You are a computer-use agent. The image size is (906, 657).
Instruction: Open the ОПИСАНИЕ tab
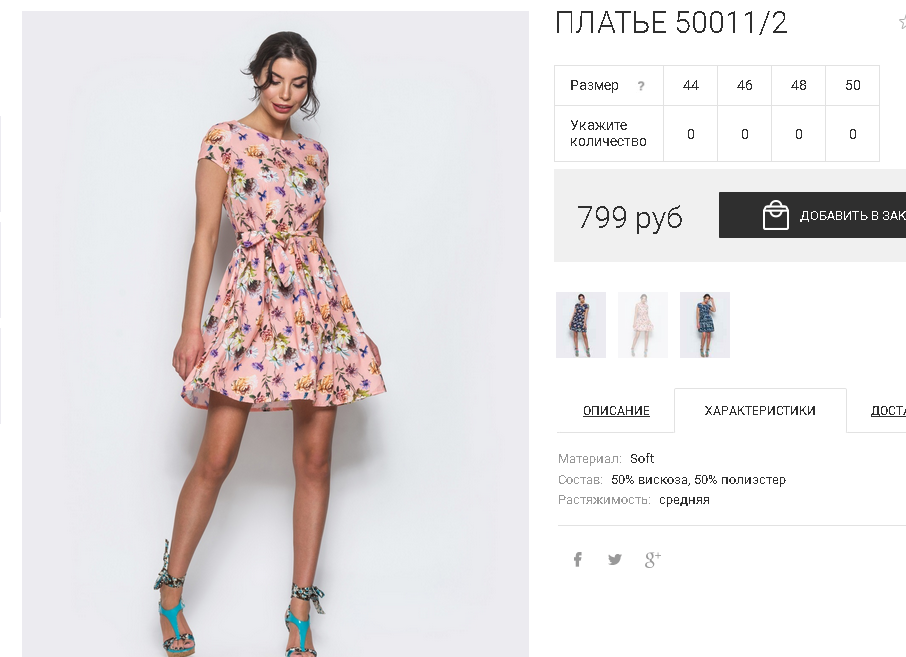coord(616,410)
